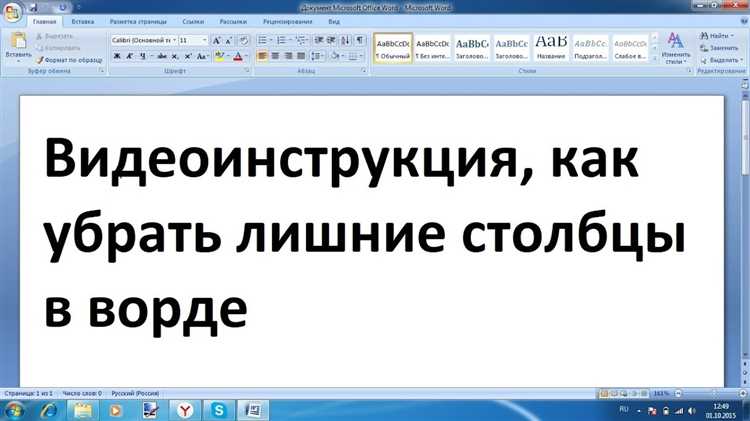Viewport: 750px width, 421px height.
Task: Click the Clear Formatting icon
Action: coord(243,41)
